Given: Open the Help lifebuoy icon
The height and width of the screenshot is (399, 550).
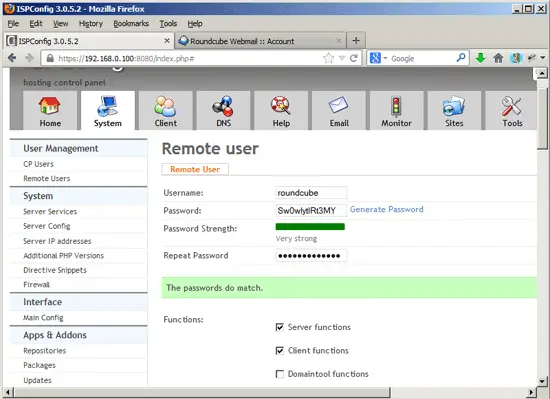Looking at the screenshot, I should point(281,107).
